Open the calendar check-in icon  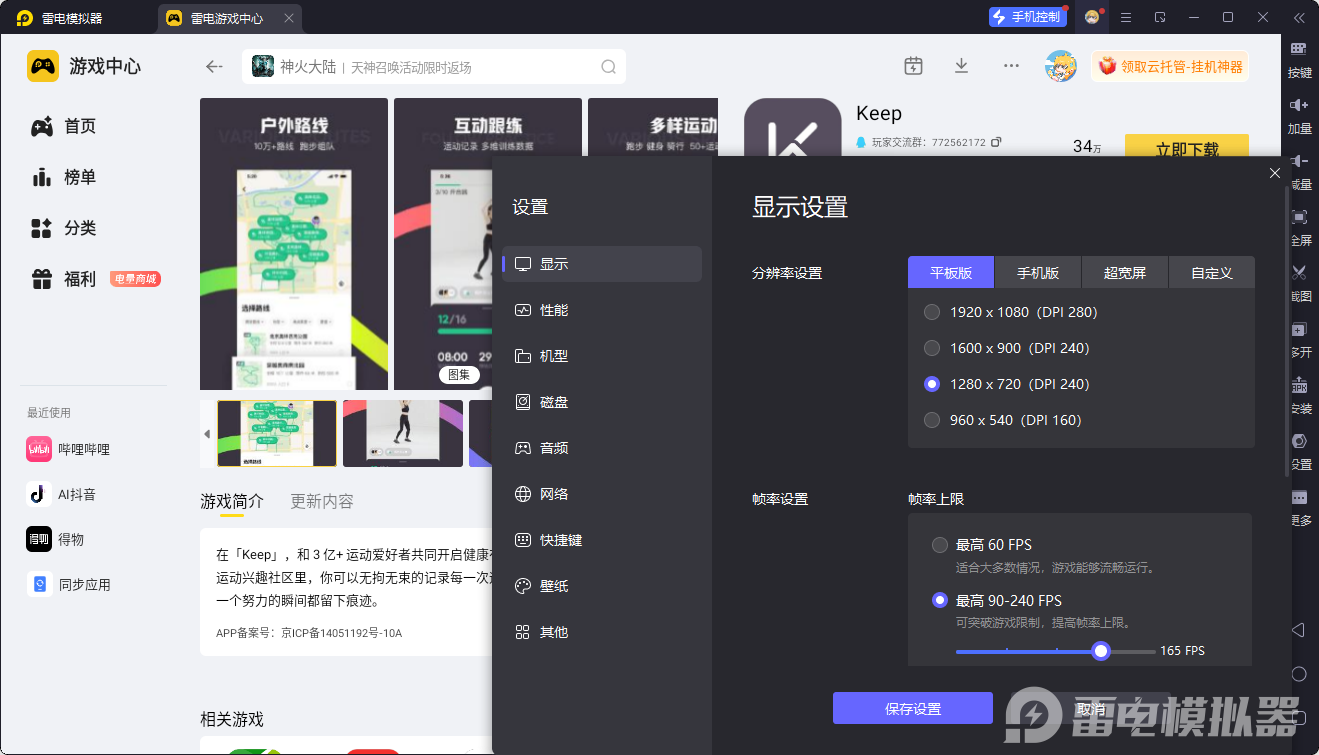[913, 66]
